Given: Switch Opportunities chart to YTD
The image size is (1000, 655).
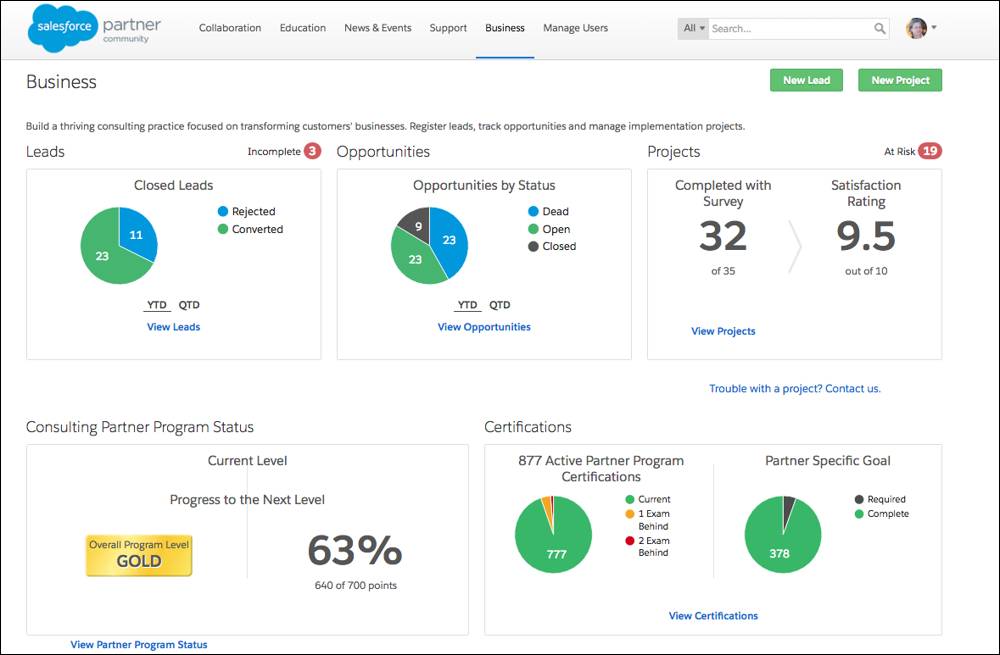Looking at the screenshot, I should [x=467, y=305].
